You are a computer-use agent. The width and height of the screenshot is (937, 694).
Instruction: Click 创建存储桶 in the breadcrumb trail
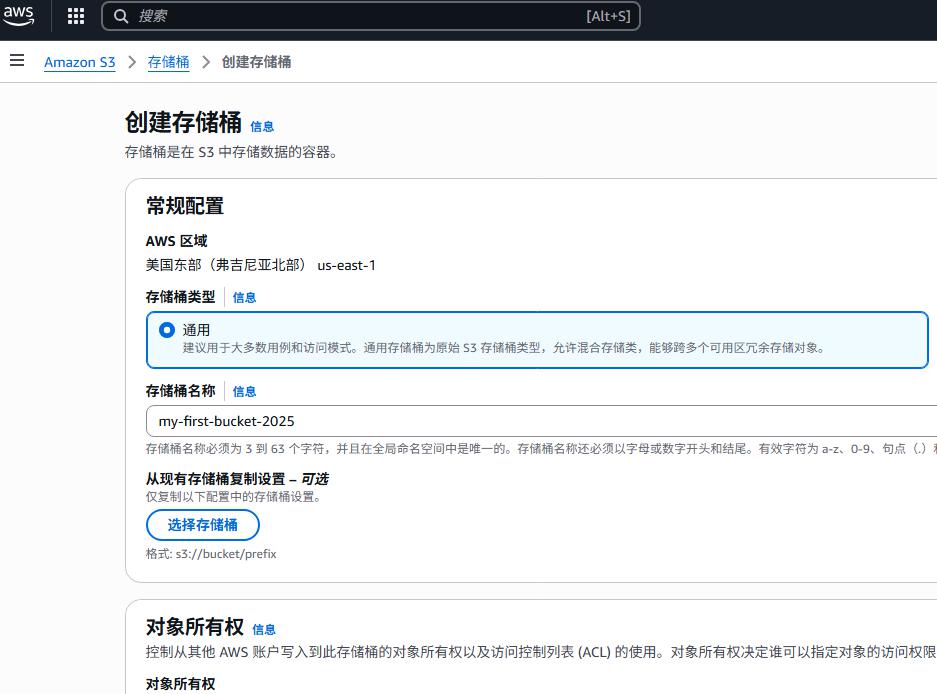pyautogui.click(x=256, y=62)
